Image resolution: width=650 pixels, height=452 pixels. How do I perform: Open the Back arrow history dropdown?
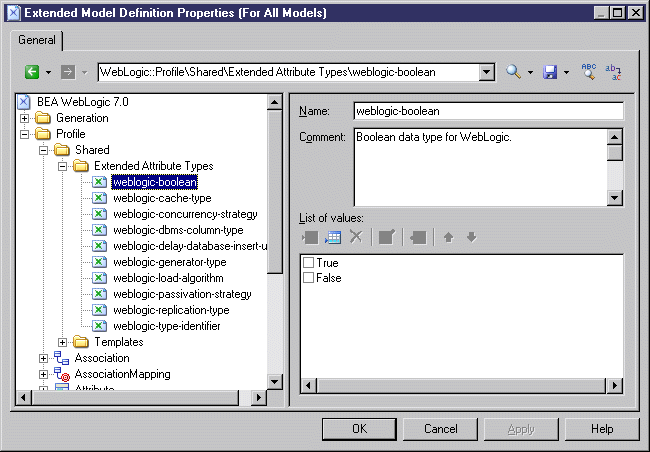point(49,73)
